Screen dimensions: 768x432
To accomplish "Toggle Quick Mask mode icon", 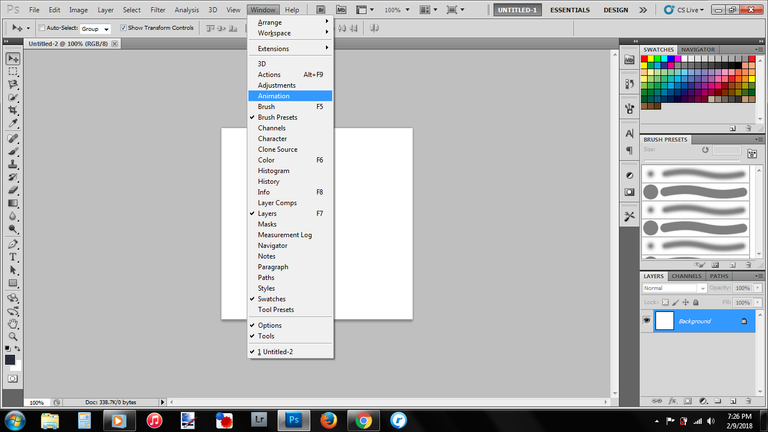I will point(13,379).
